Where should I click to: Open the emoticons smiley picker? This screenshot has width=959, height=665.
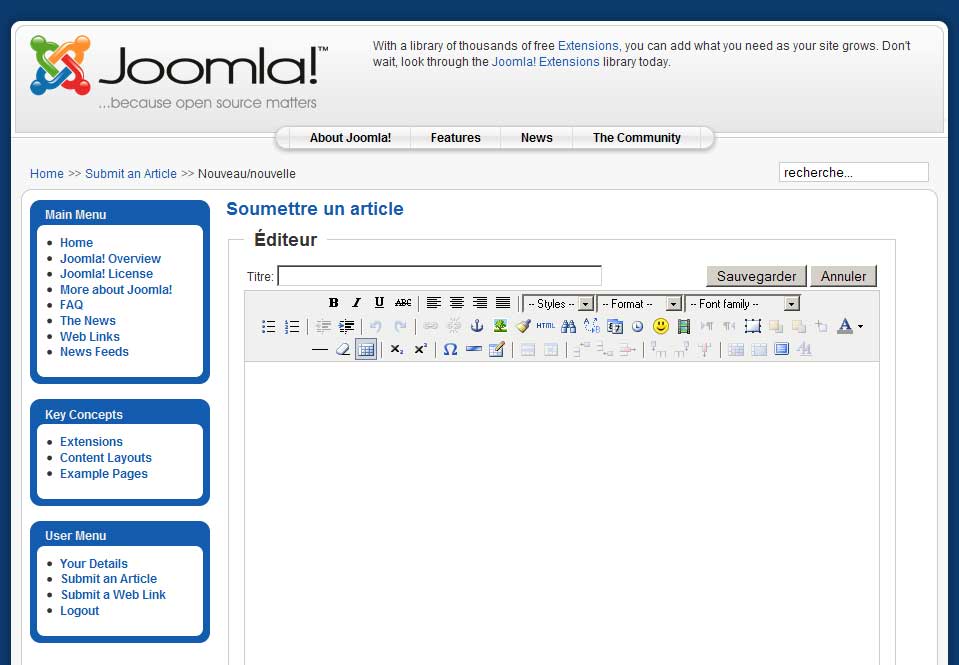pos(661,326)
